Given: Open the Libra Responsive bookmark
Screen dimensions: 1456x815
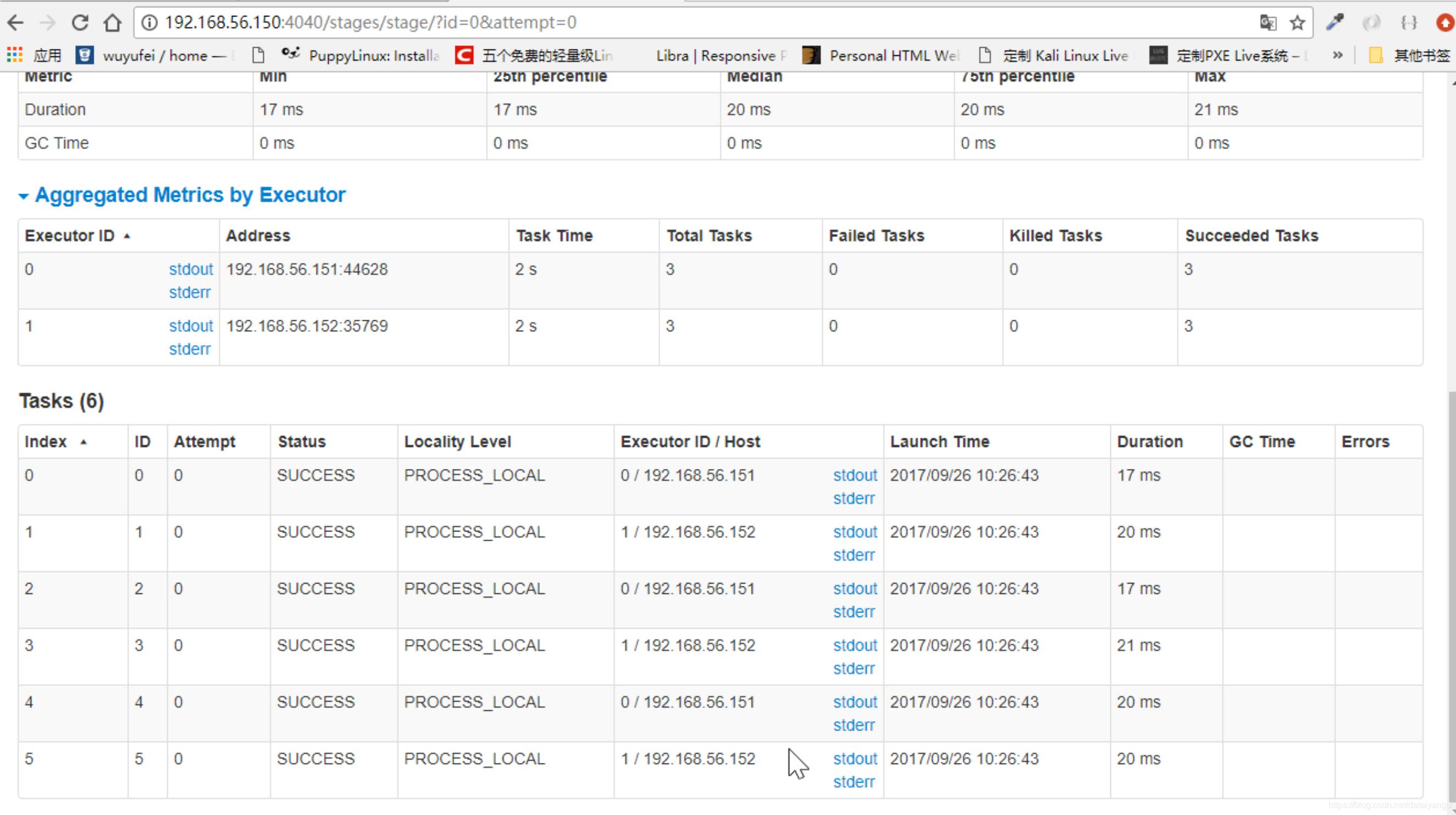Looking at the screenshot, I should point(721,55).
